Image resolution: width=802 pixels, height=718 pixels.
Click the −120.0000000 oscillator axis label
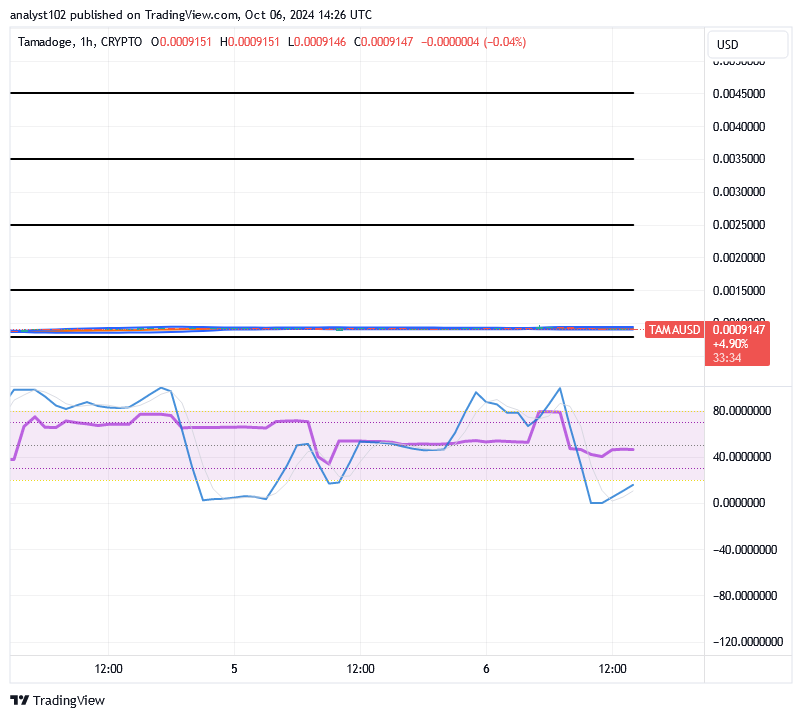pyautogui.click(x=747, y=642)
